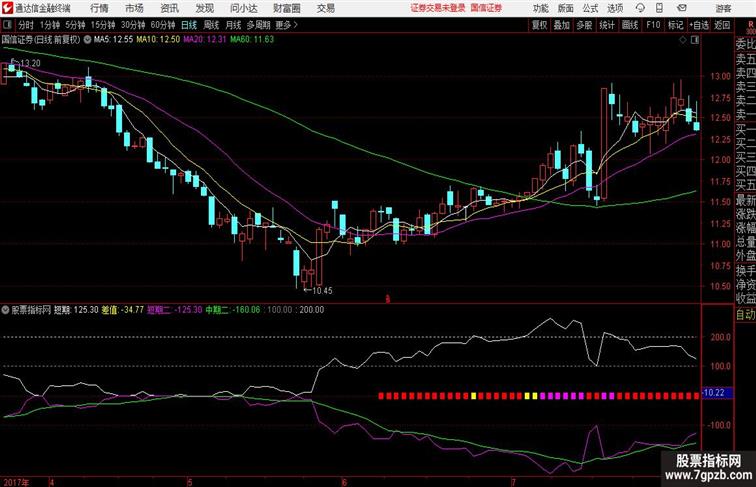Click the 多股 toolbar button
Viewport: 756px width, 487px height.
click(584, 25)
